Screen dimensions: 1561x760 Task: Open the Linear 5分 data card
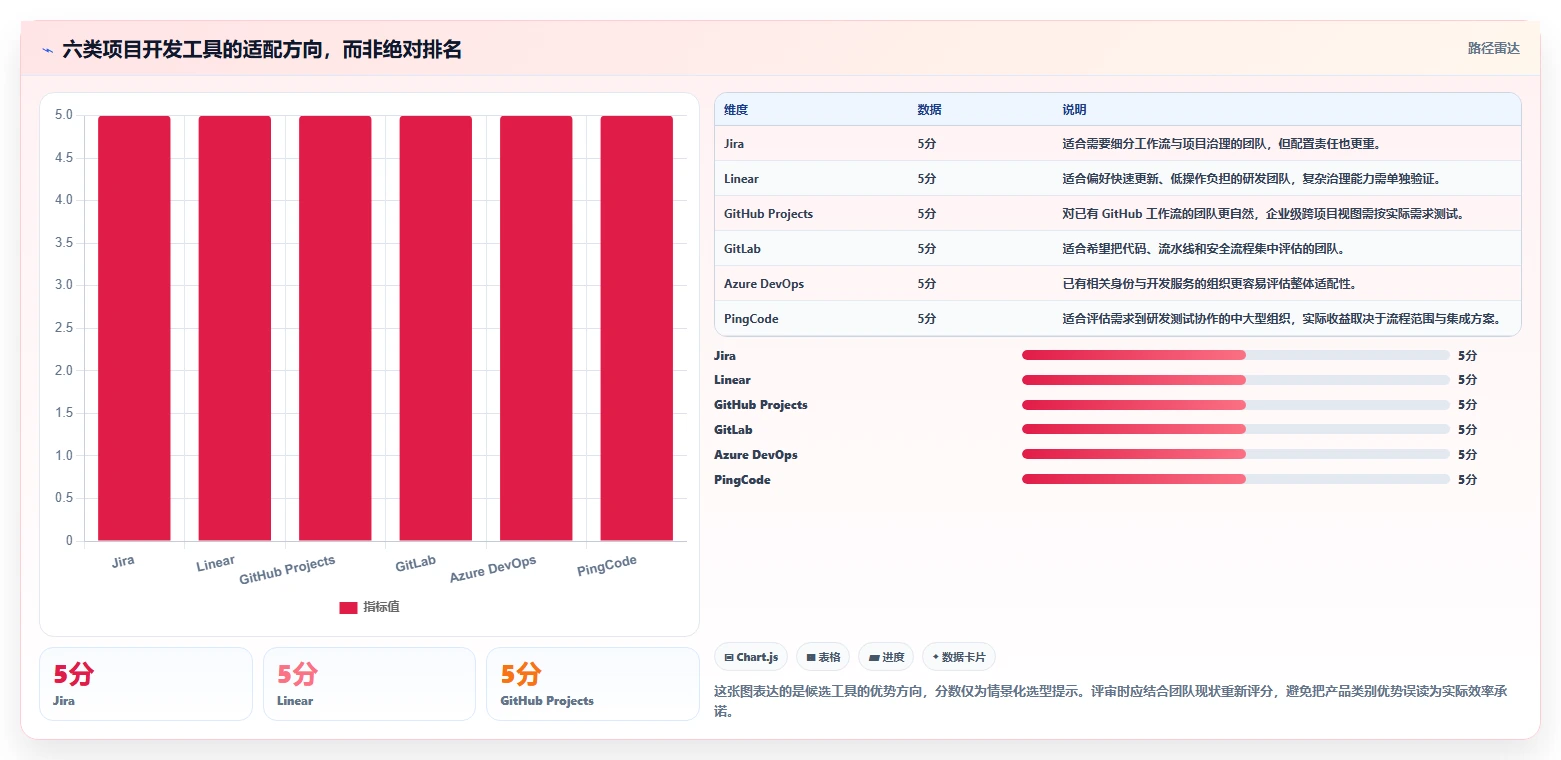(369, 684)
